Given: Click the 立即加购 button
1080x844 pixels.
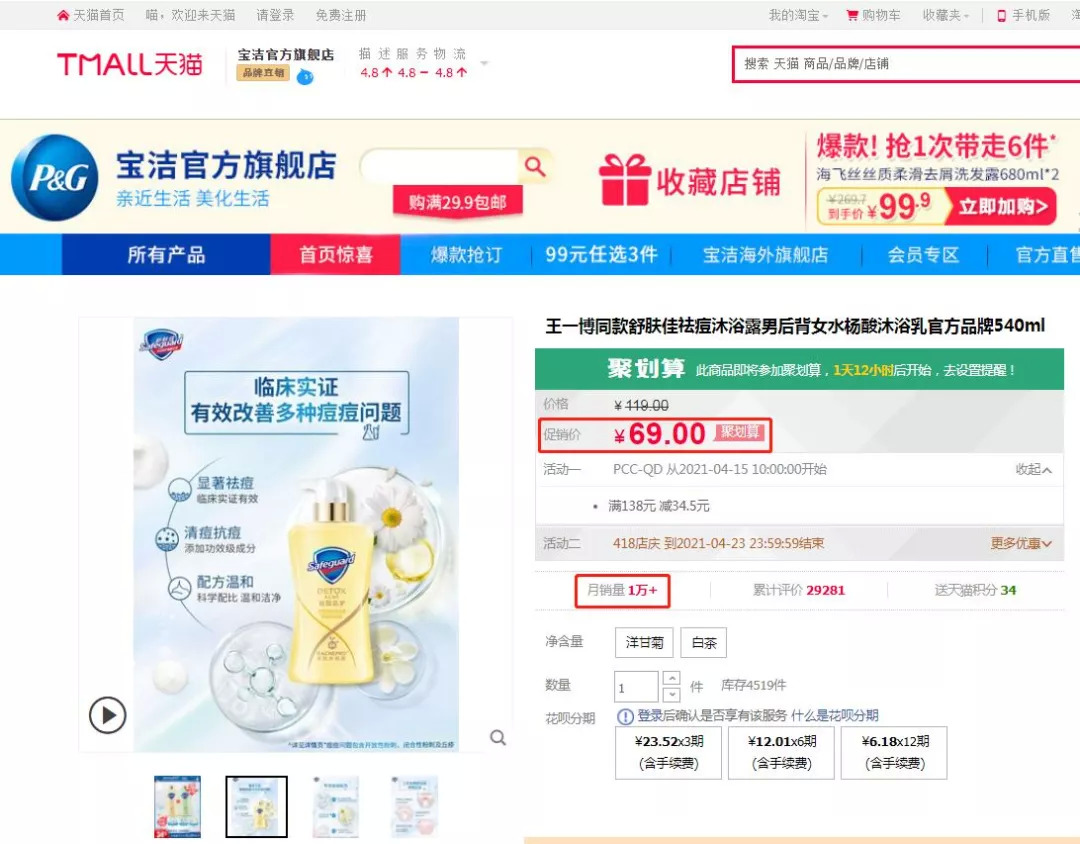Looking at the screenshot, I should [x=1002, y=206].
